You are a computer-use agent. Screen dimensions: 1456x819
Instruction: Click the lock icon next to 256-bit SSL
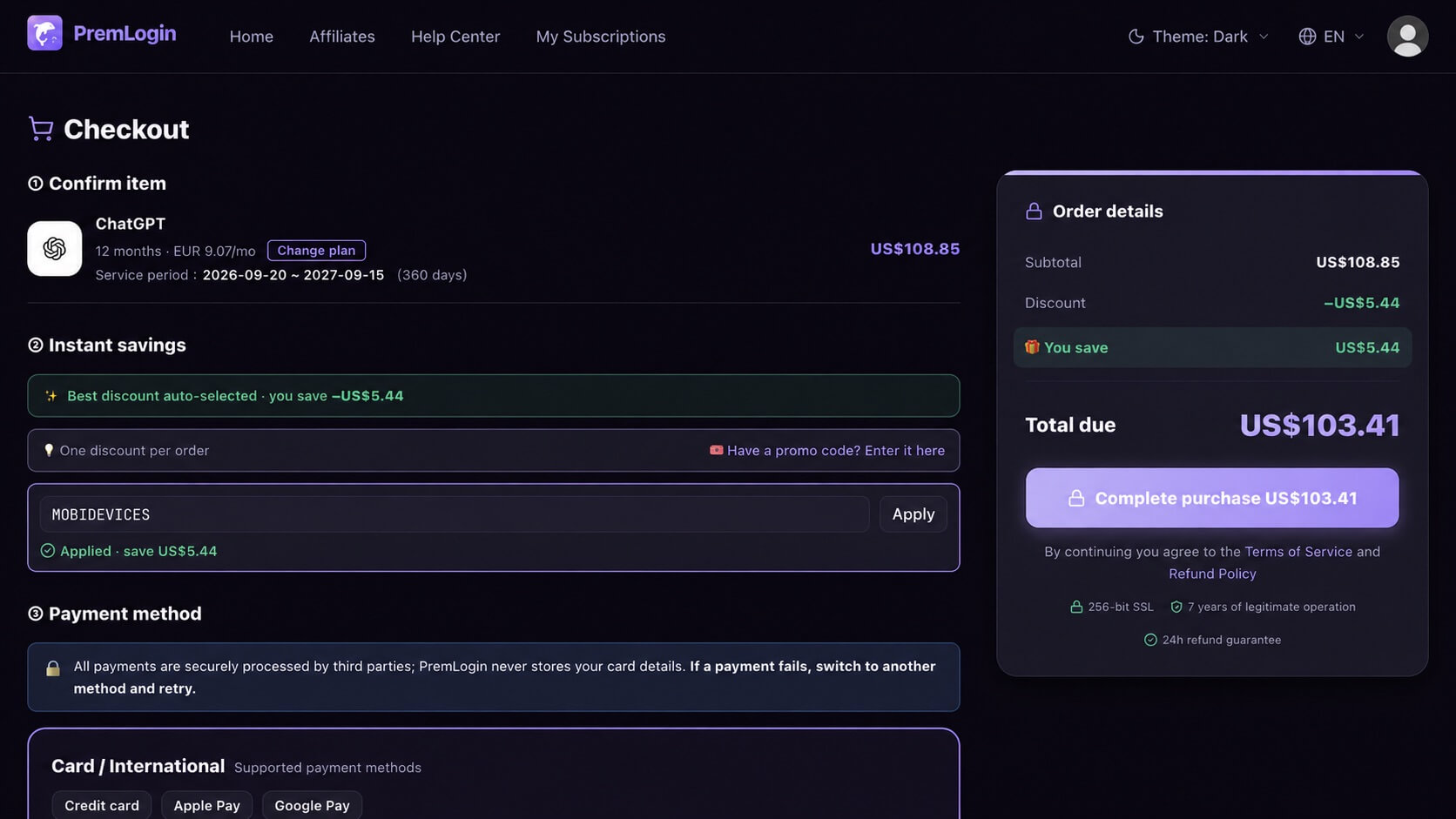click(1076, 607)
